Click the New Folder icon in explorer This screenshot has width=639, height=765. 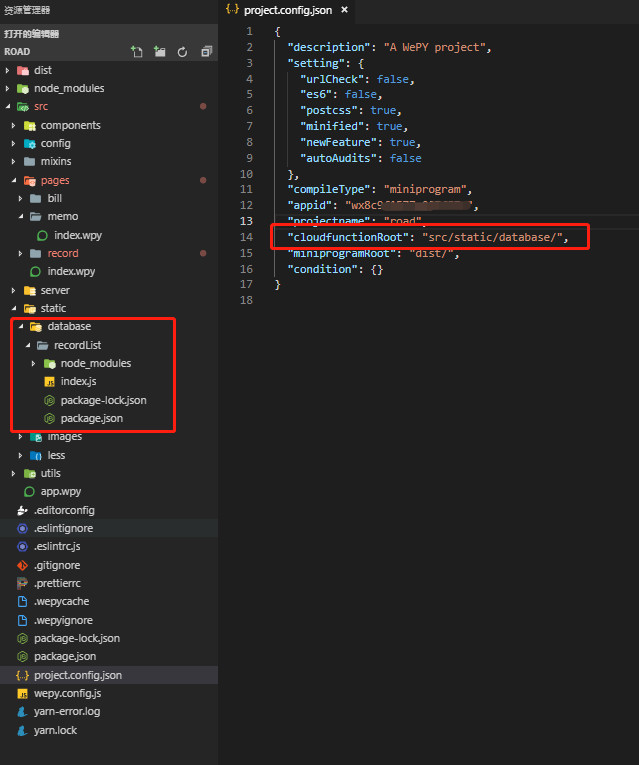coord(160,51)
